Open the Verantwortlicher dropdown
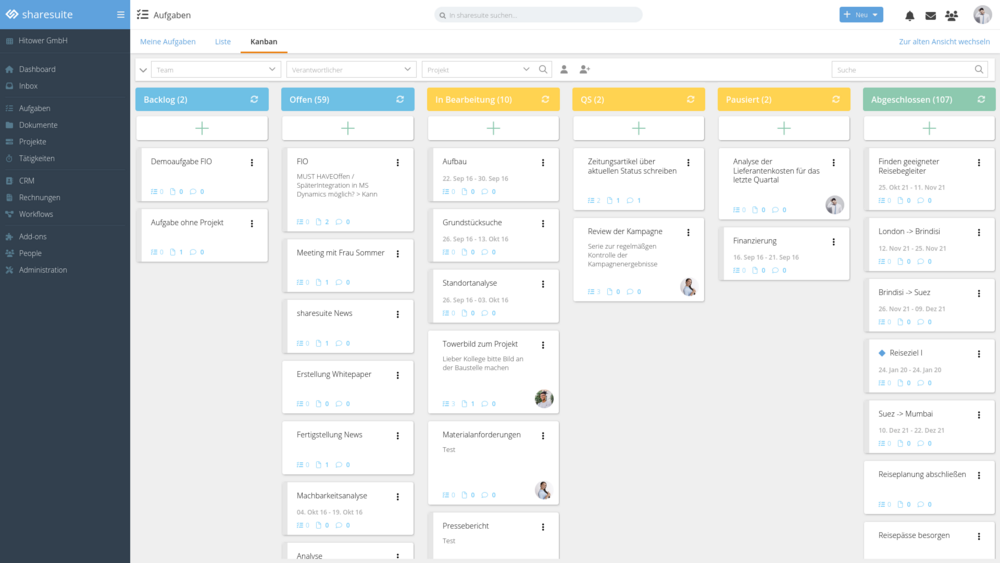The image size is (1000, 563). pos(351,70)
